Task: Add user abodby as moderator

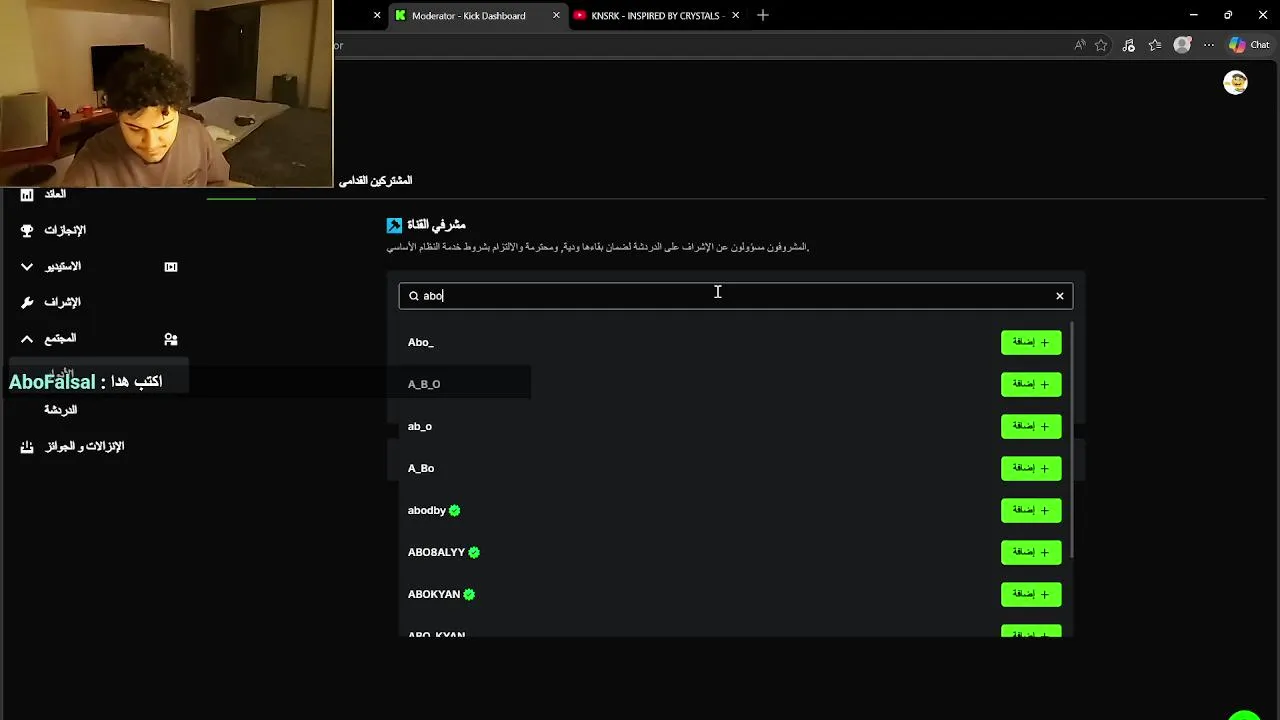Action: 1031,510
